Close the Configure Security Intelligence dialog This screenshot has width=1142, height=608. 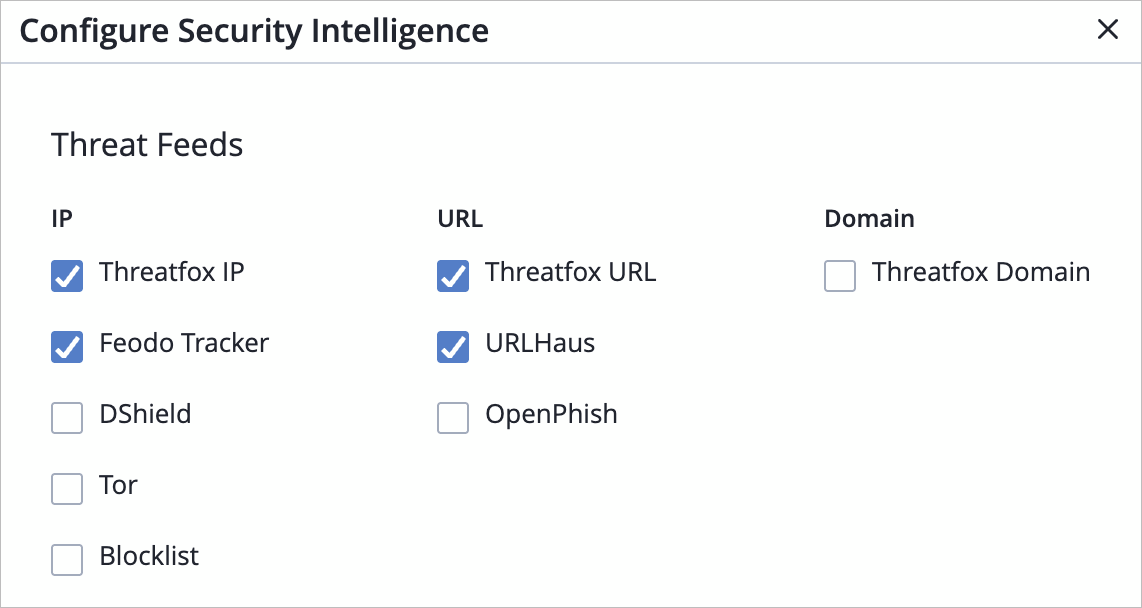click(1108, 30)
